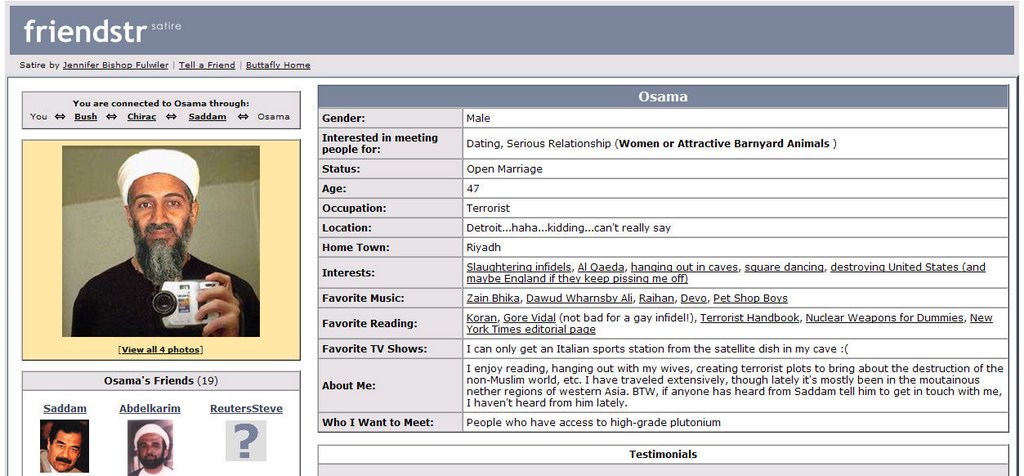Viewport: 1024px width, 476px height.
Task: Click the Interests row label
Action: click(x=348, y=273)
